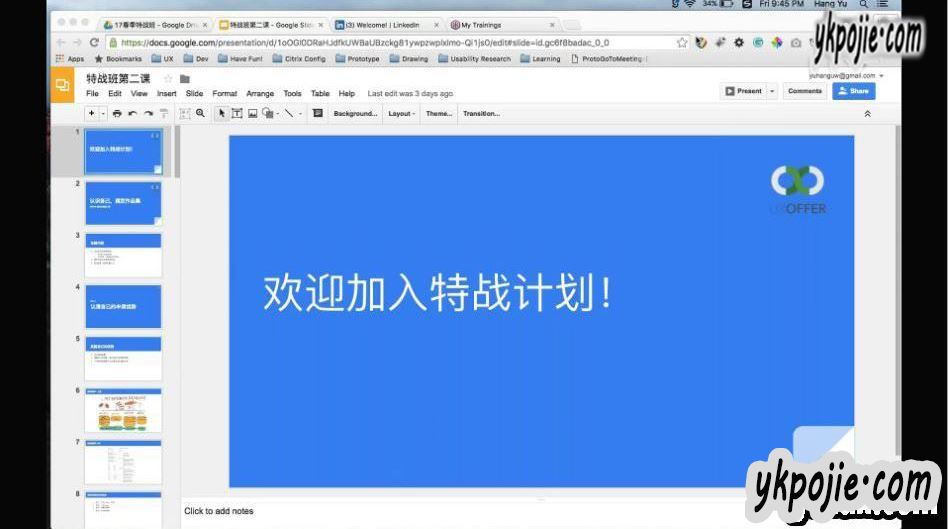Viewport: 948px width, 529px height.
Task: Select the text box tool
Action: pos(237,114)
